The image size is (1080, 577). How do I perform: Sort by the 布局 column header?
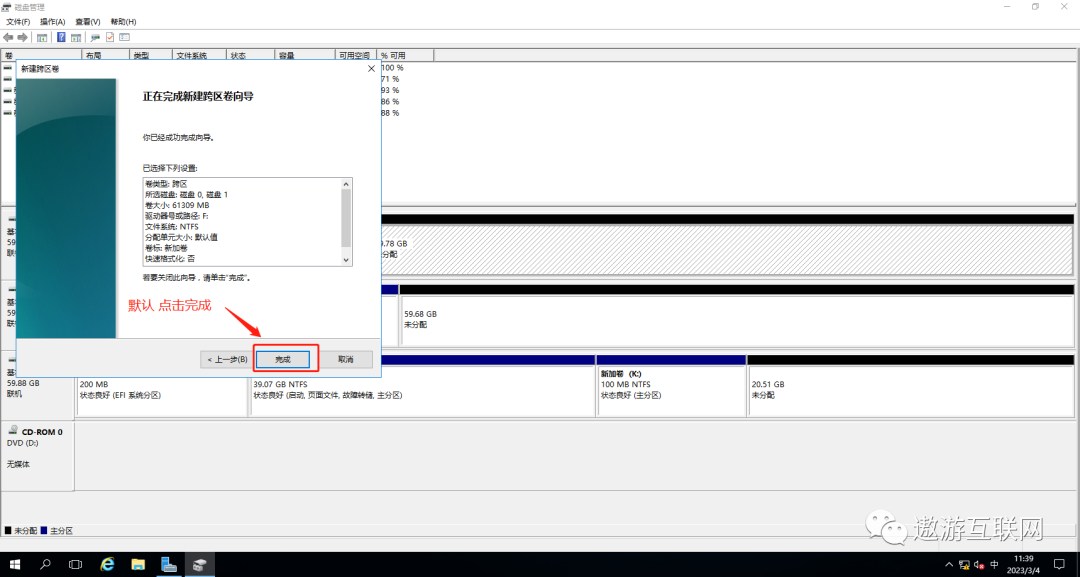pos(105,55)
